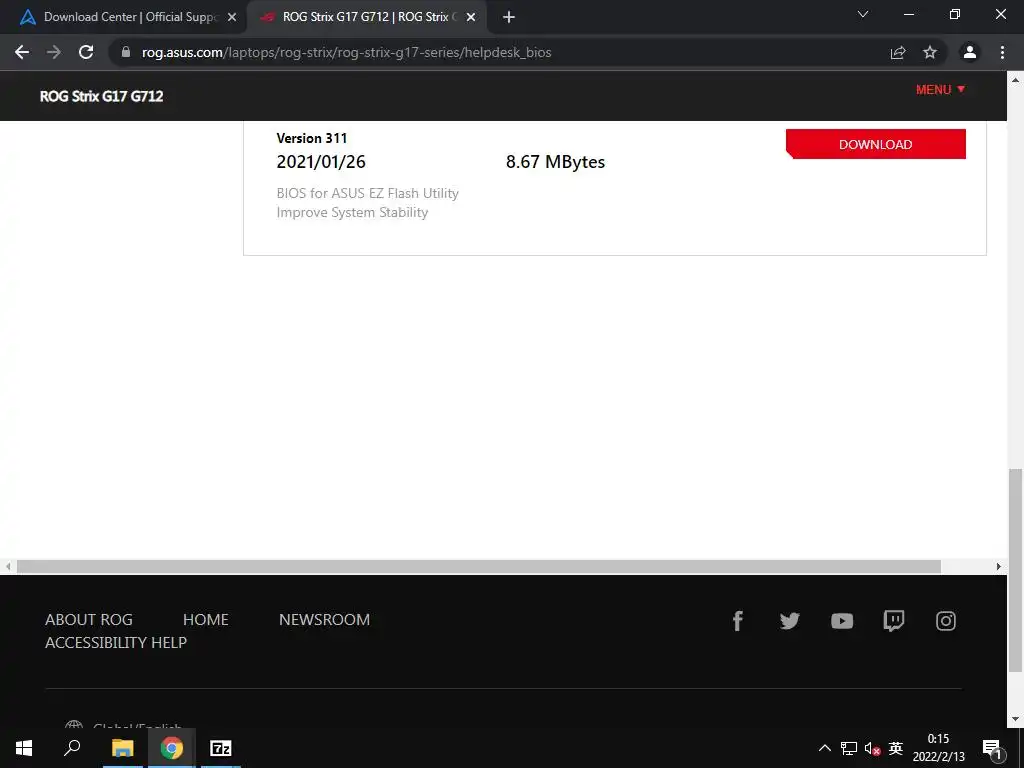This screenshot has width=1024, height=768.
Task: Click text BIOS for ASUS EZ Flash Utility
Action: (368, 193)
